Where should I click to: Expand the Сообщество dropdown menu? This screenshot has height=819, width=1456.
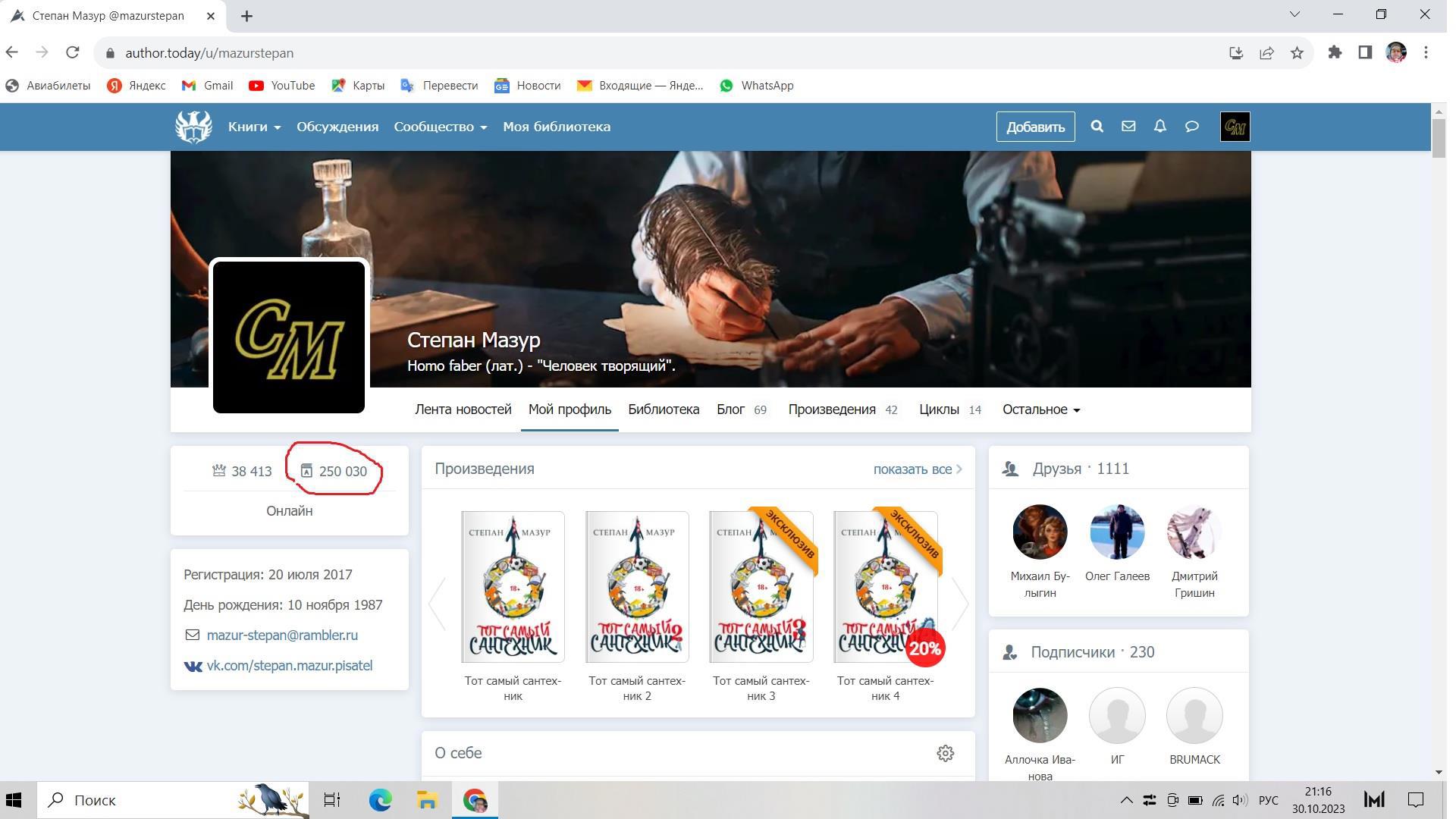coord(440,127)
